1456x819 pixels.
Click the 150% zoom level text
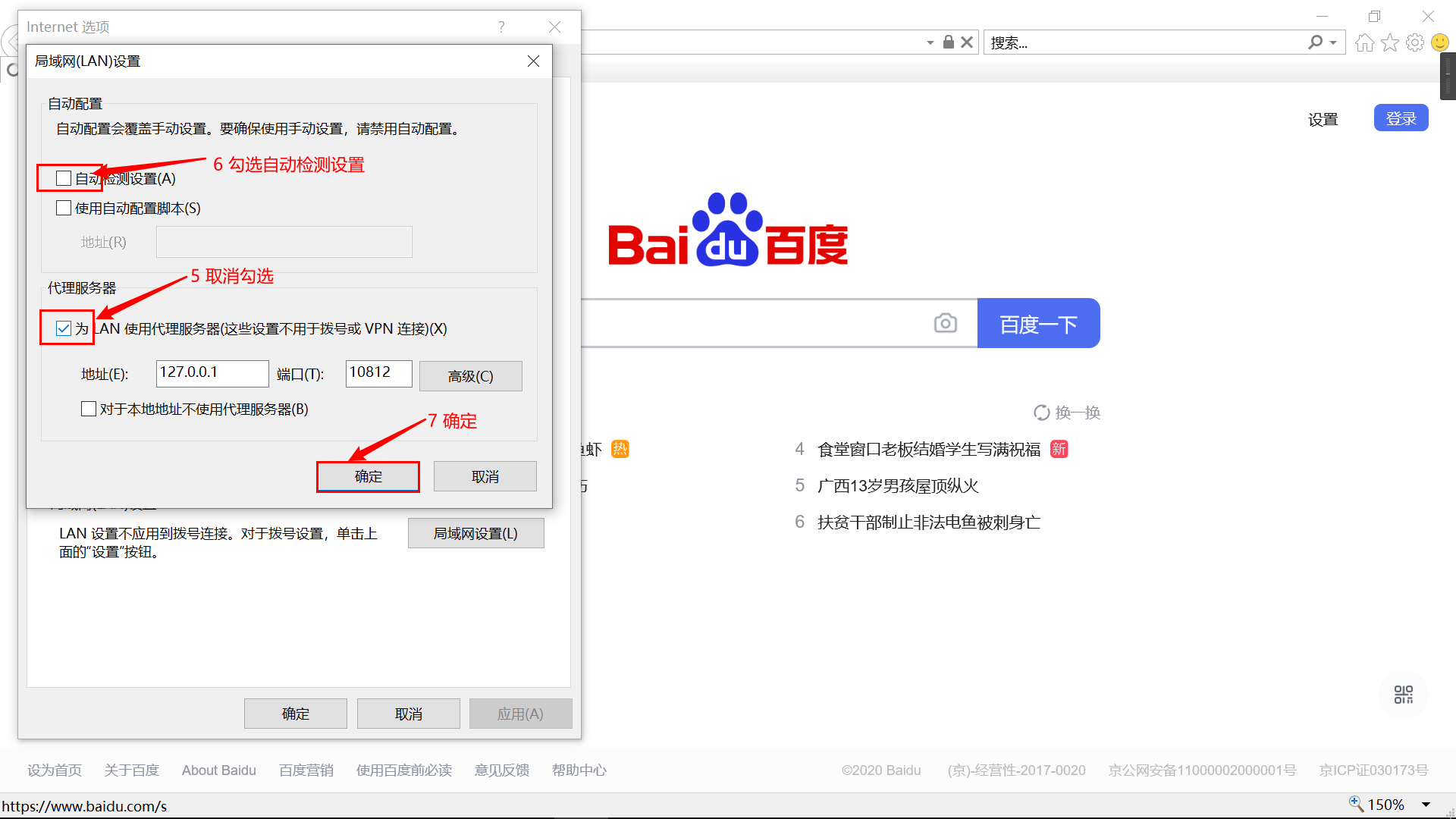point(1386,805)
